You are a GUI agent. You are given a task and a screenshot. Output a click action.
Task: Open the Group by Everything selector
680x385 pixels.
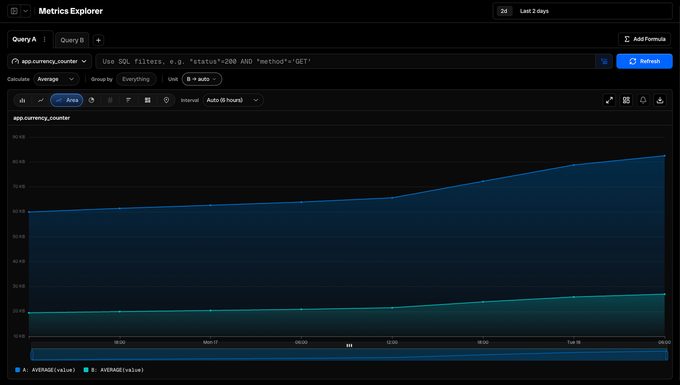(x=136, y=79)
